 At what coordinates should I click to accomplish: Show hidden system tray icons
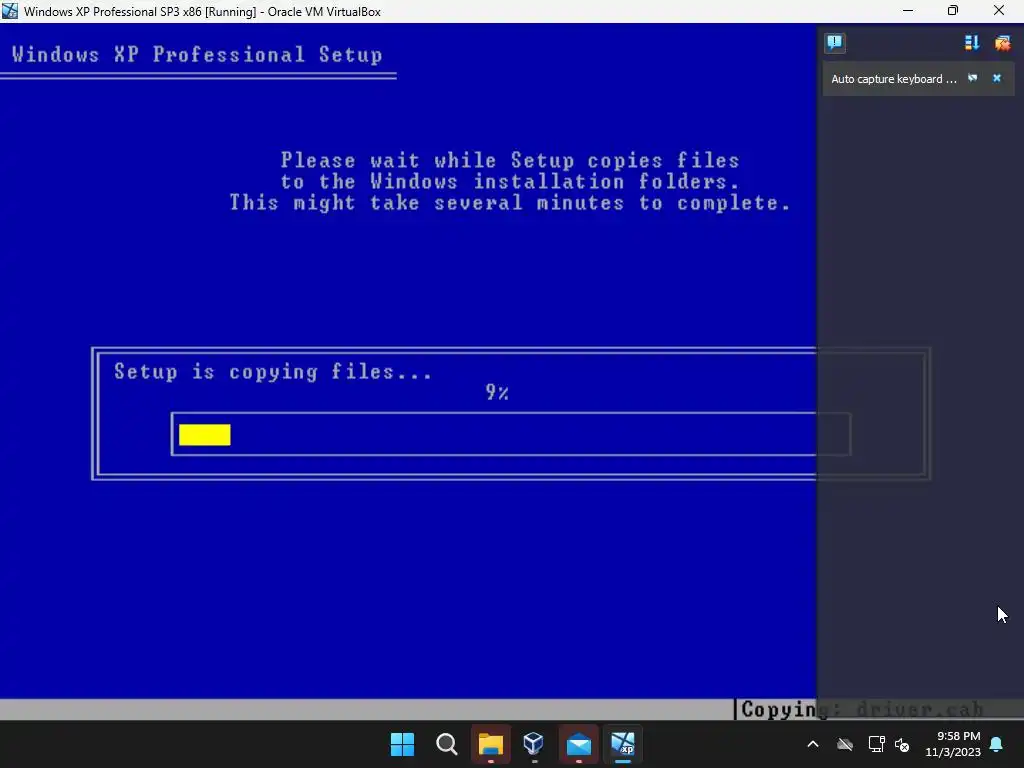(813, 744)
